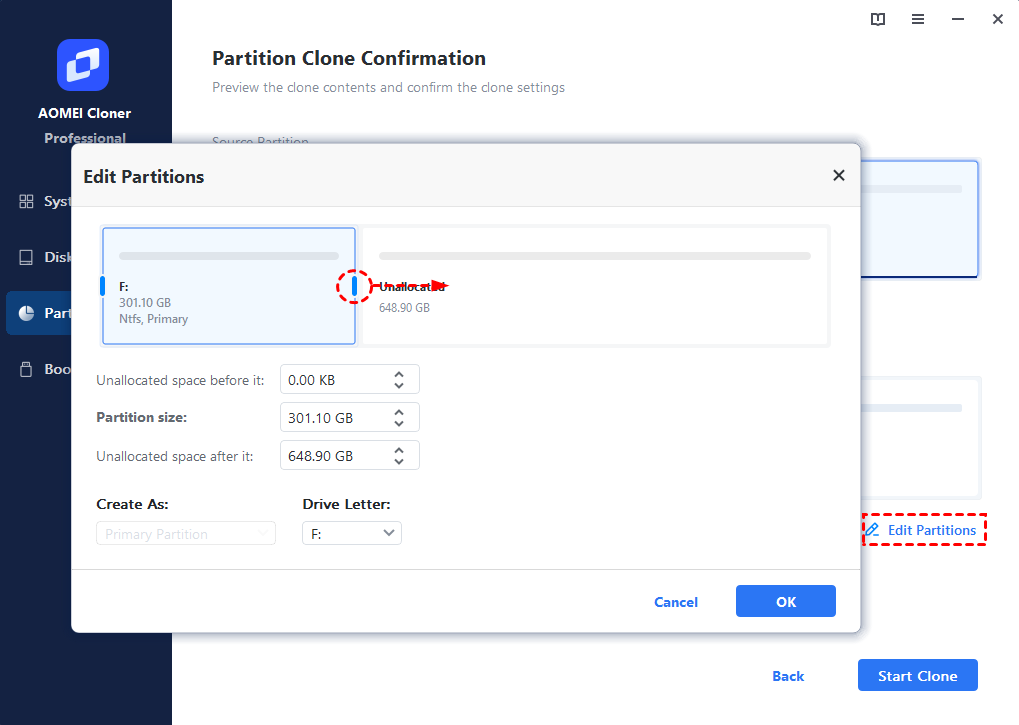
Task: Click the Start Clone button
Action: 918,676
